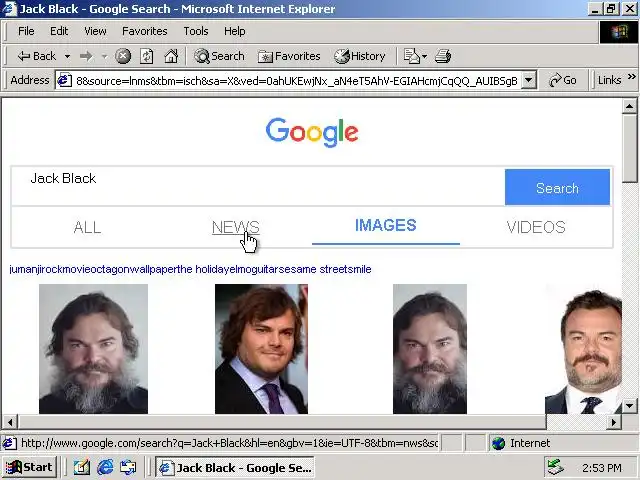Image resolution: width=640 pixels, height=480 pixels.
Task: Click the Jack Black search input field
Action: click(258, 186)
